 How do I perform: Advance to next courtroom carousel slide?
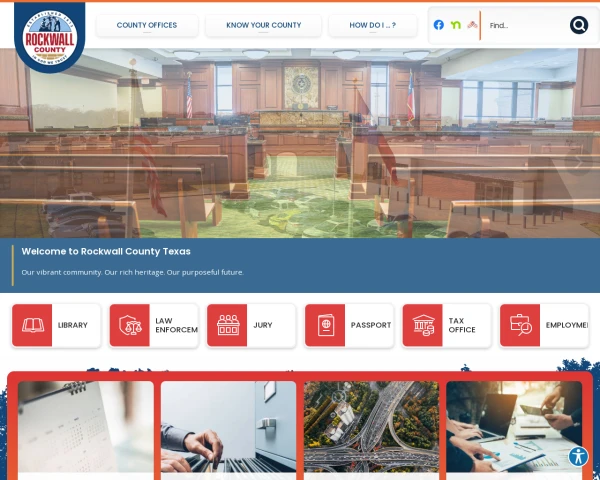578,162
